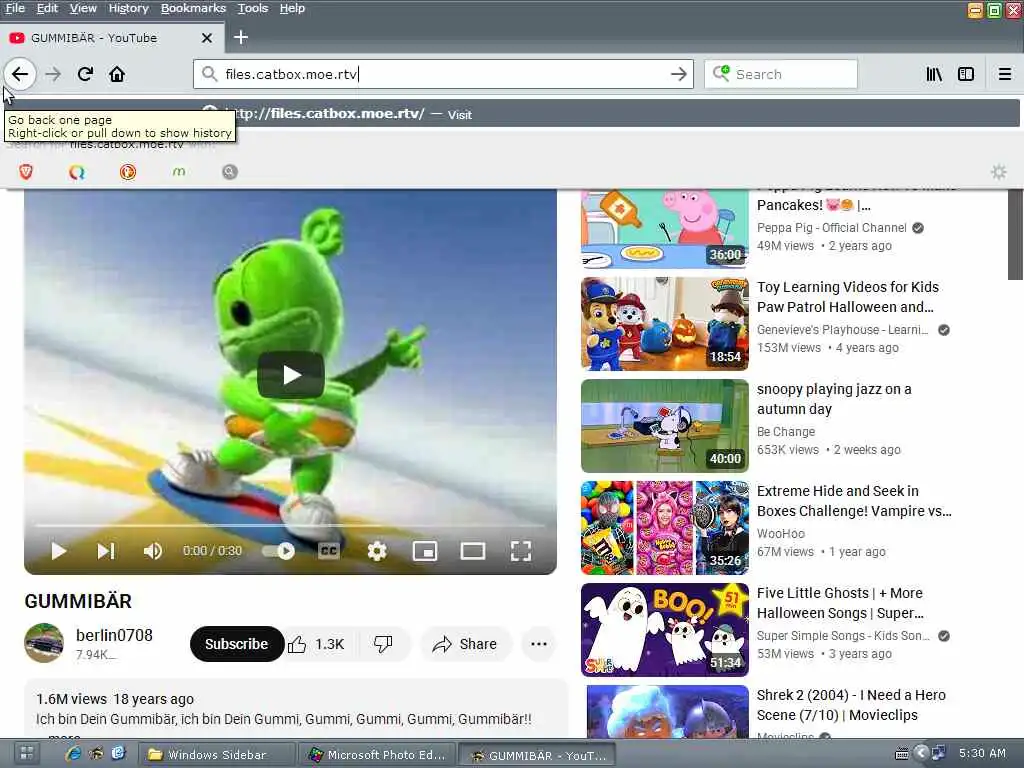This screenshot has height=768, width=1024.
Task: Open the File menu
Action: (15, 8)
